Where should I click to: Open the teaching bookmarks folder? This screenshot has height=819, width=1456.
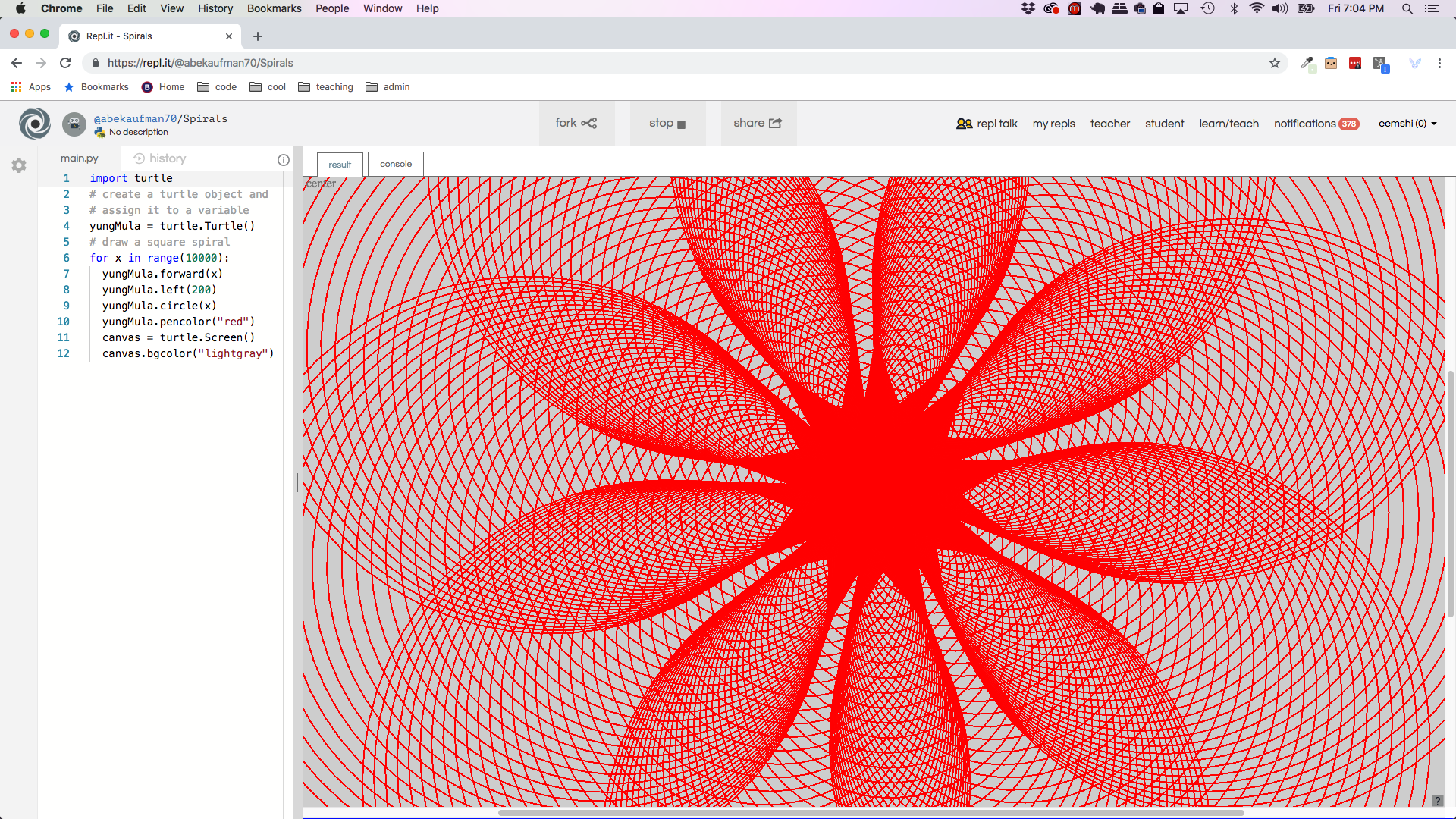pyautogui.click(x=326, y=87)
